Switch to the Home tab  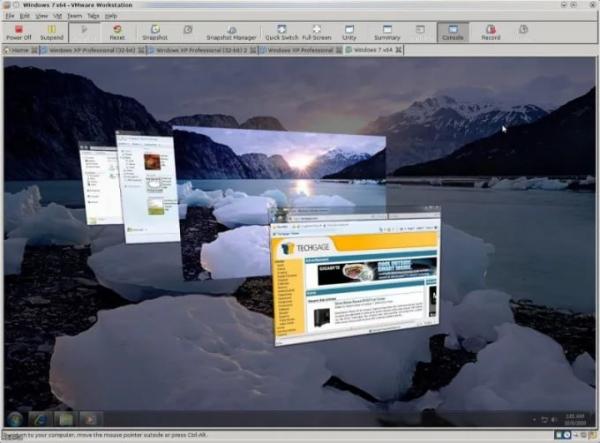[x=17, y=49]
